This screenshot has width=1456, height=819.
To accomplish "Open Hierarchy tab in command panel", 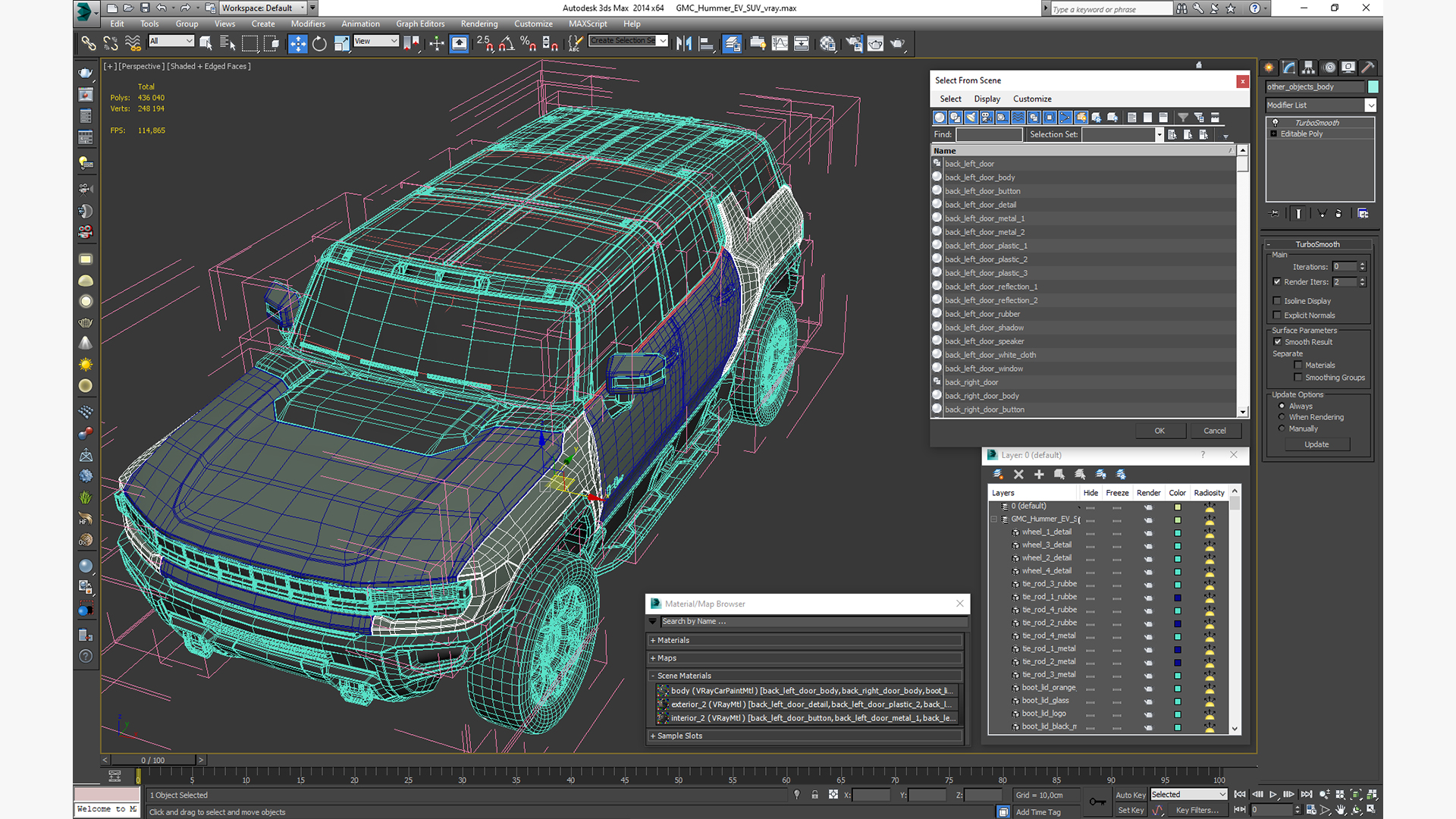I will click(x=1308, y=67).
